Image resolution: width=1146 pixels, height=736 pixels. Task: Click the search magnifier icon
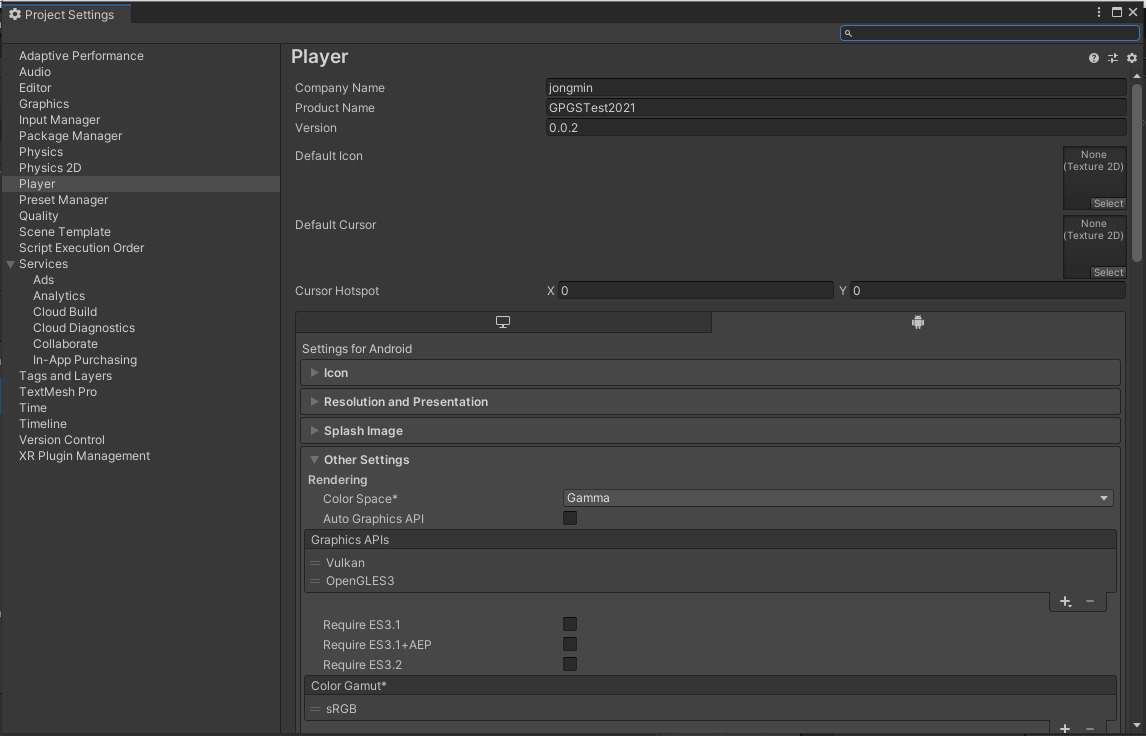pyautogui.click(x=848, y=33)
